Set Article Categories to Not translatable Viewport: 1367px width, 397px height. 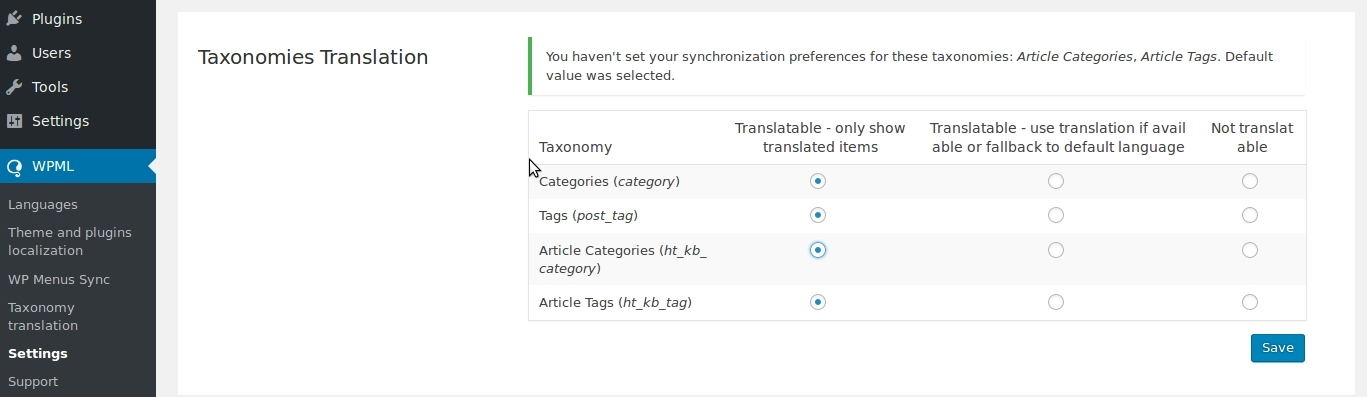tap(1250, 250)
